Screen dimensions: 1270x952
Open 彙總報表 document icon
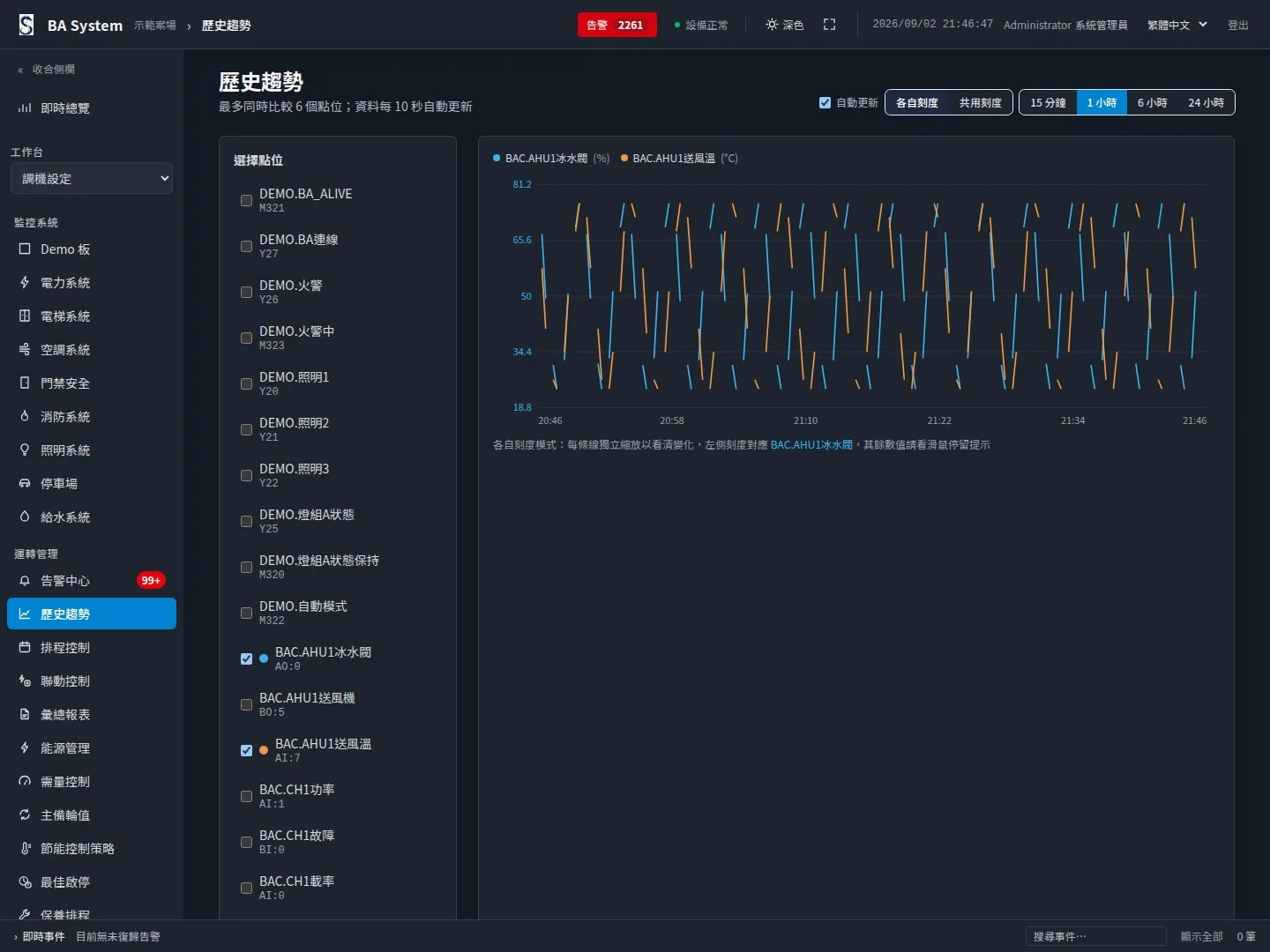[x=25, y=715]
